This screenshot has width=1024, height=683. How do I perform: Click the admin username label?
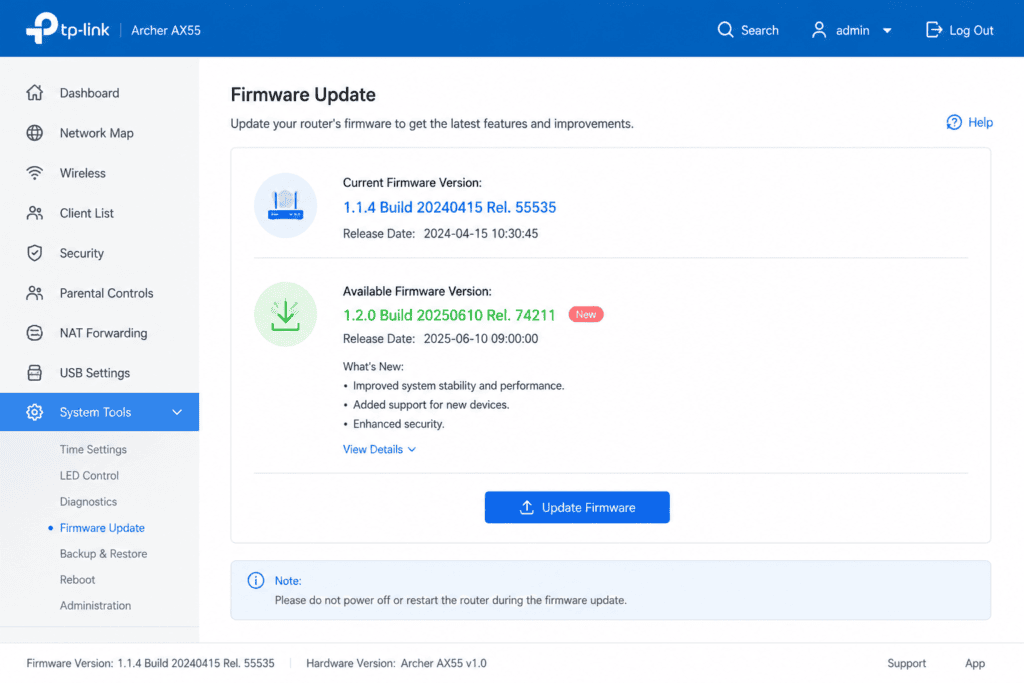click(852, 31)
